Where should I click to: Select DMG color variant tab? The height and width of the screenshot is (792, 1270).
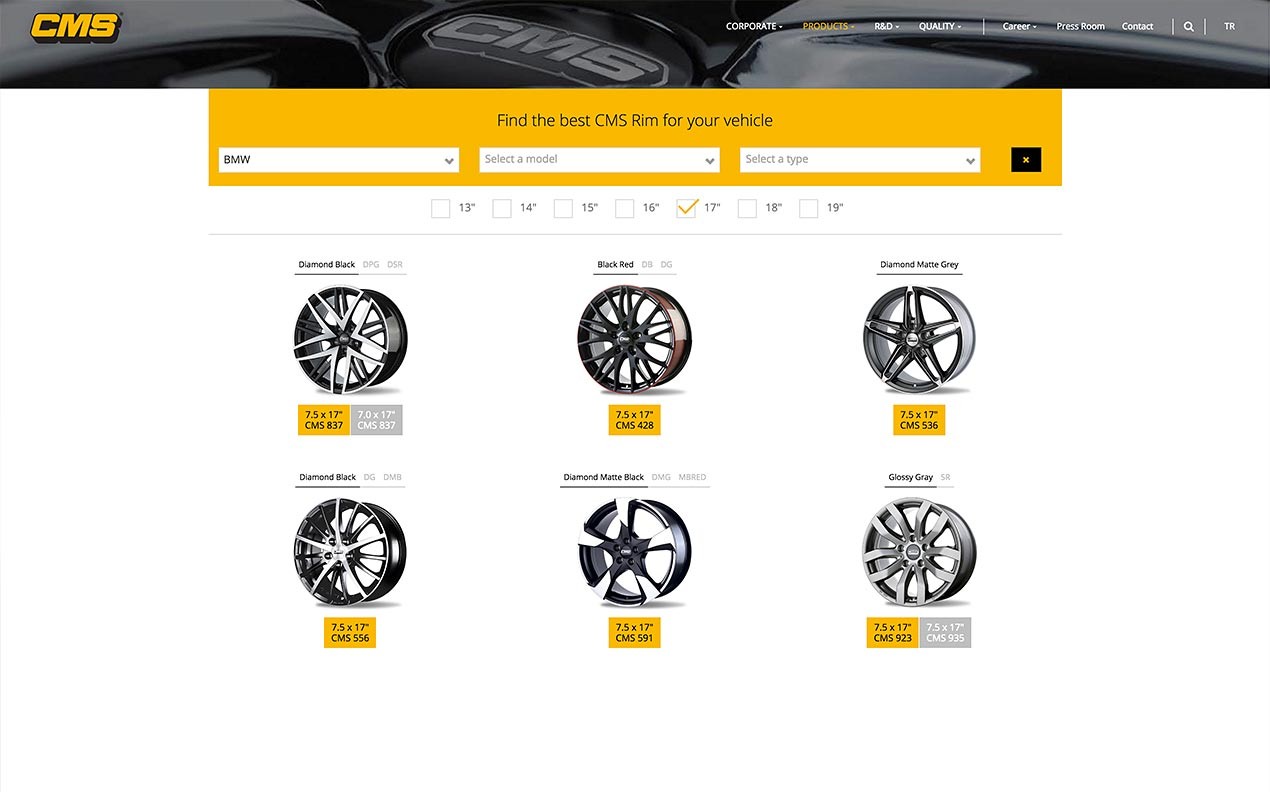click(661, 477)
